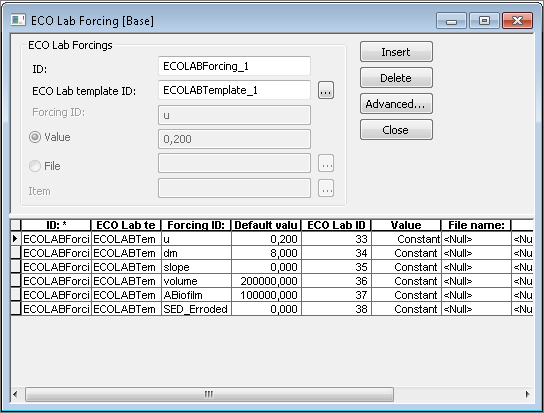
Task: Edit the ECO Lab template ID field
Action: coord(234,90)
